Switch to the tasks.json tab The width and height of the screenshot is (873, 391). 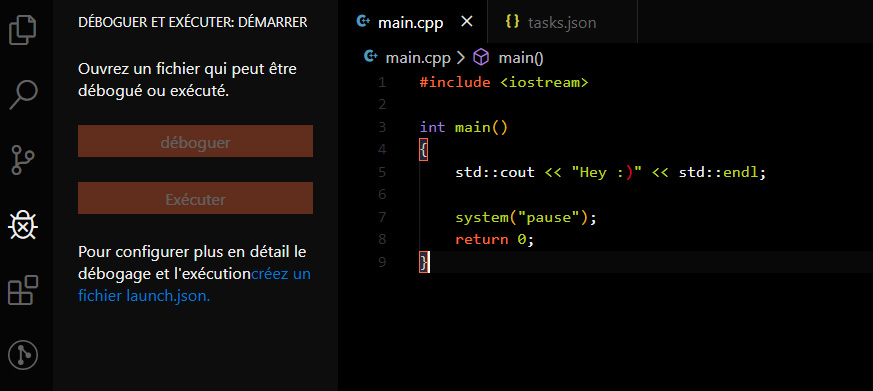(x=562, y=22)
